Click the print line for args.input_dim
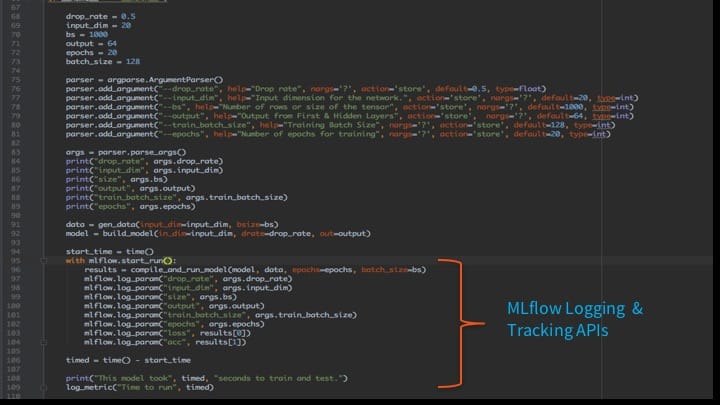 point(144,170)
